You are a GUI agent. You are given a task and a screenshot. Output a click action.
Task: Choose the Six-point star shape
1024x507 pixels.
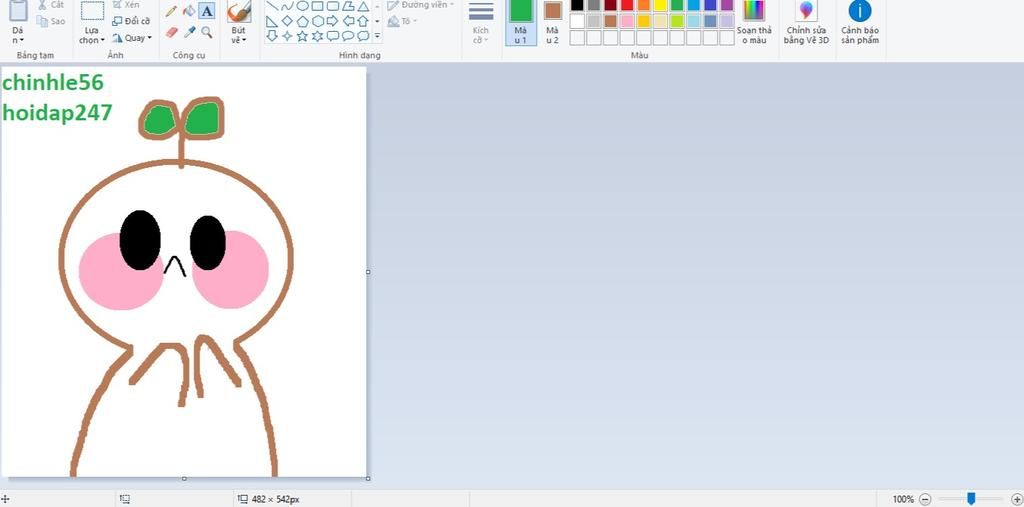(317, 36)
